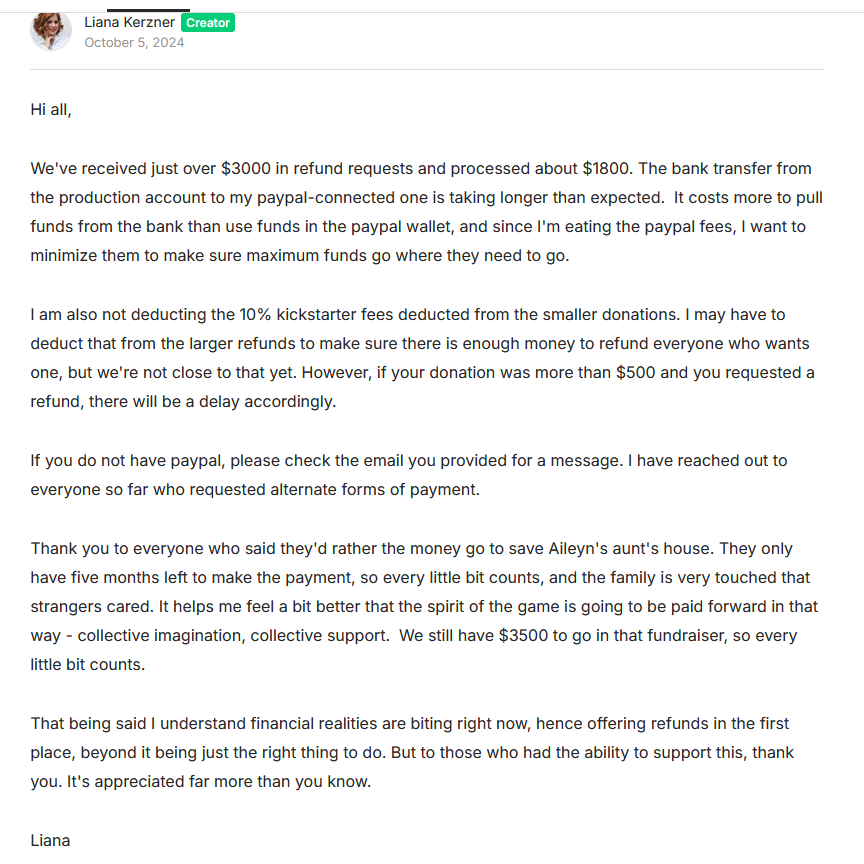Click Liana Kerzner's profile avatar
The image size is (864, 864).
pyautogui.click(x=51, y=31)
